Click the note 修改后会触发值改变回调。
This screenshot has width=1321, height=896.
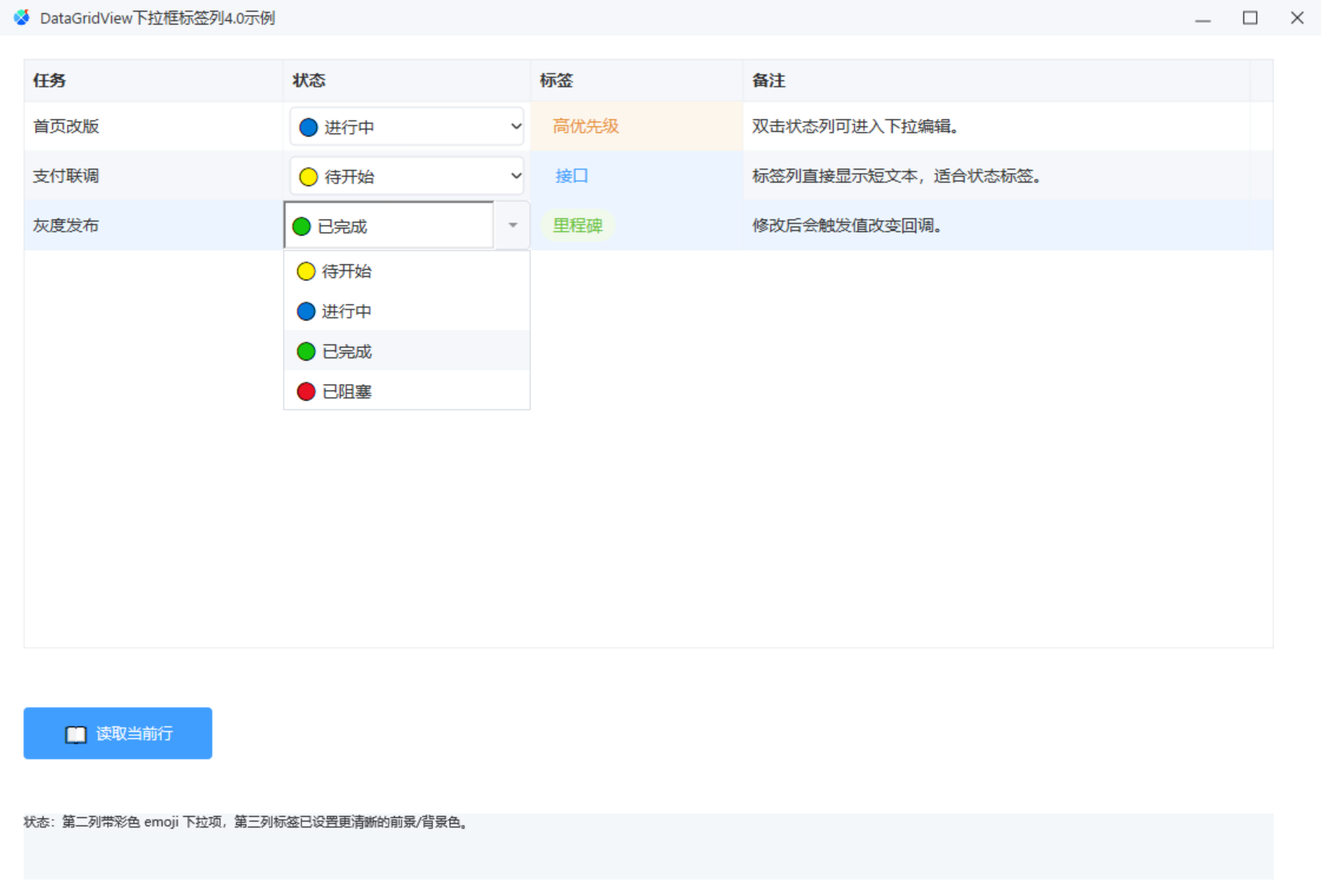point(847,226)
